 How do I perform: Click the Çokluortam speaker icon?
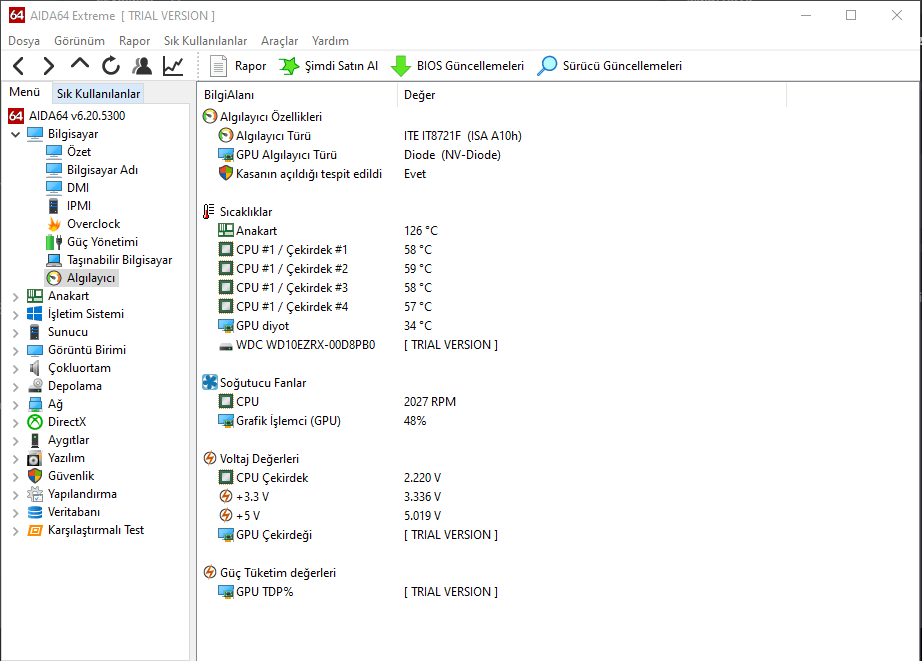(x=35, y=368)
